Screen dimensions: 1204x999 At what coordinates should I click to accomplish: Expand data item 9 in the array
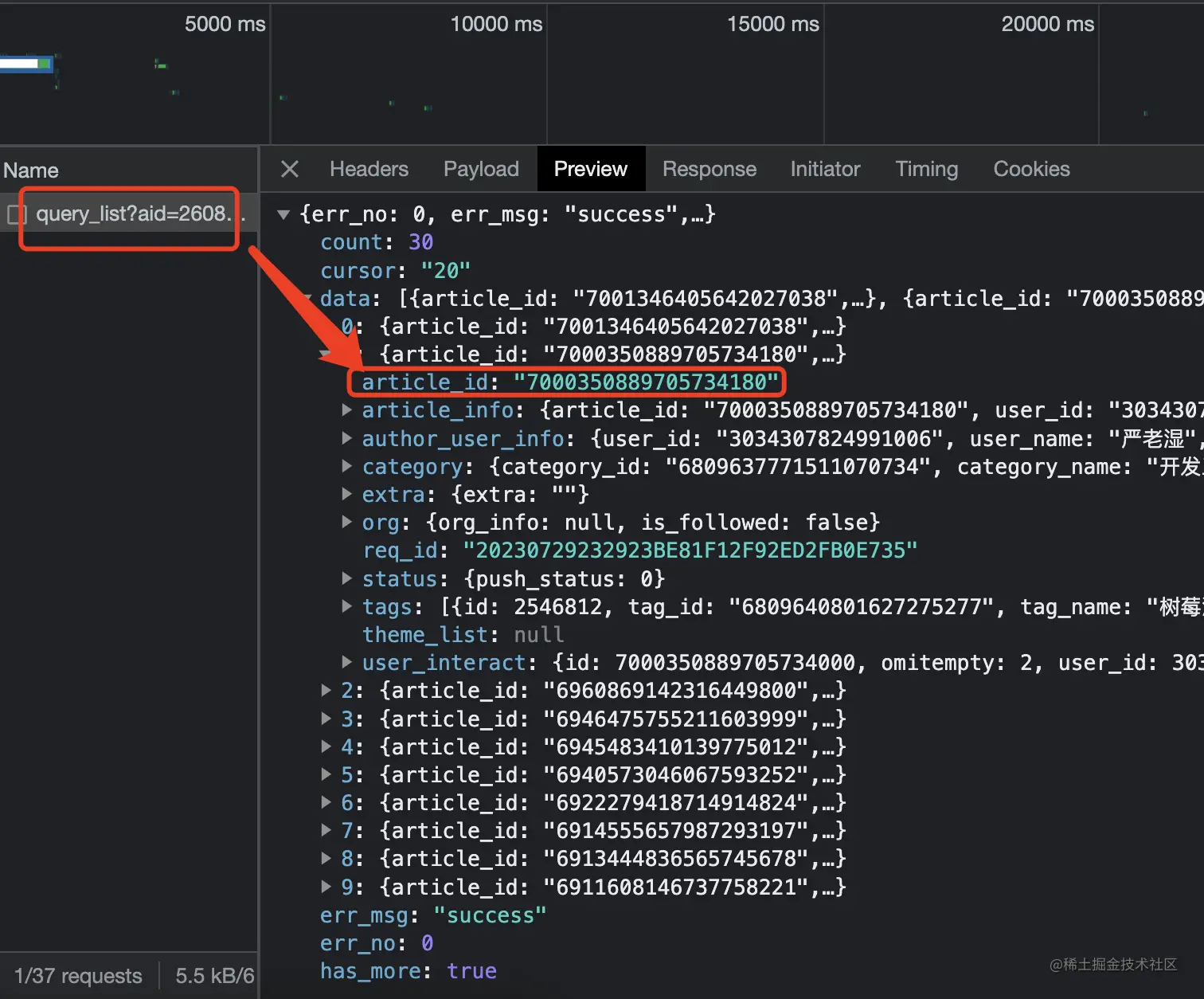coord(326,886)
